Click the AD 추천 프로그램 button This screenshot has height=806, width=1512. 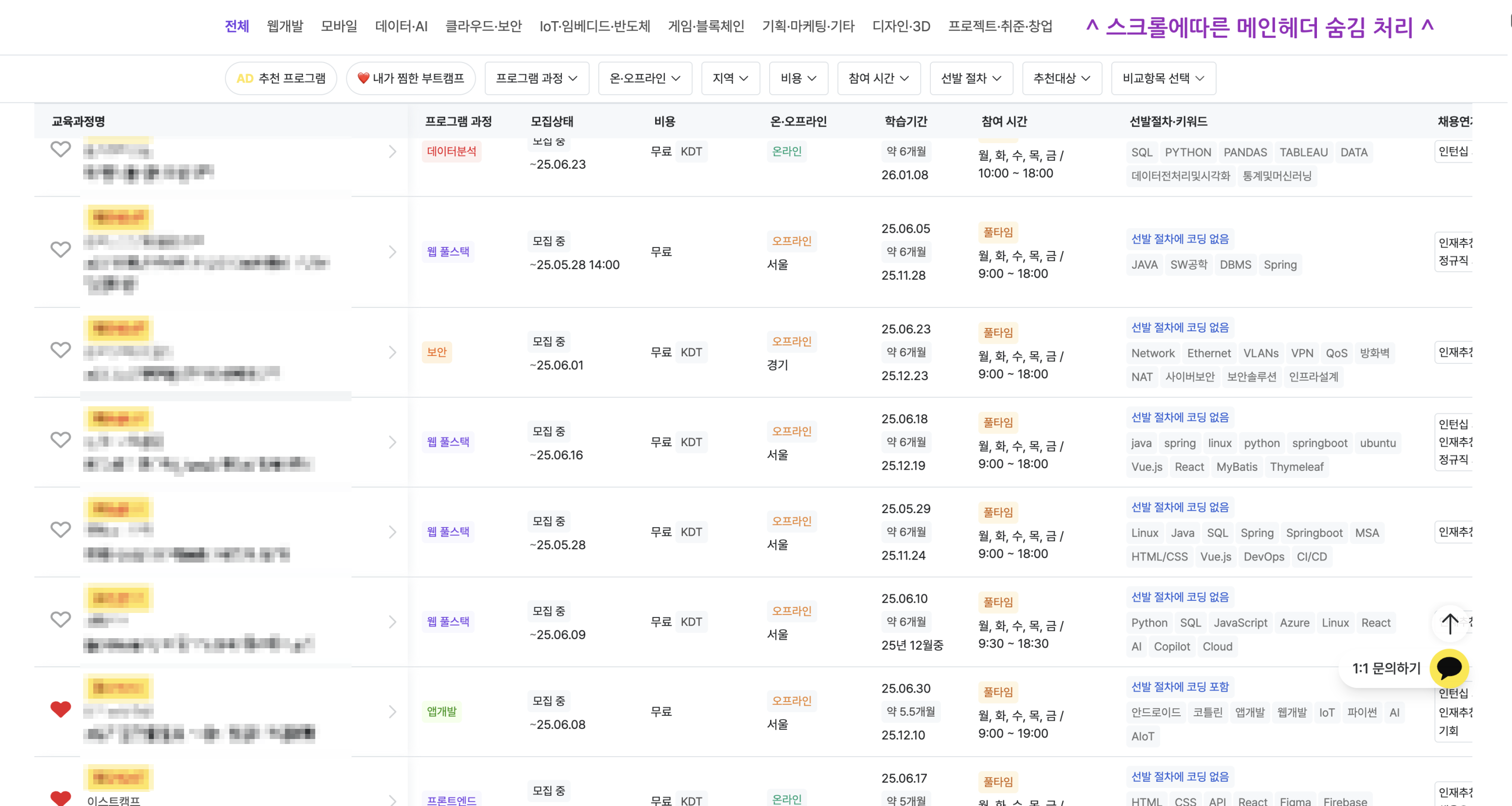click(281, 78)
